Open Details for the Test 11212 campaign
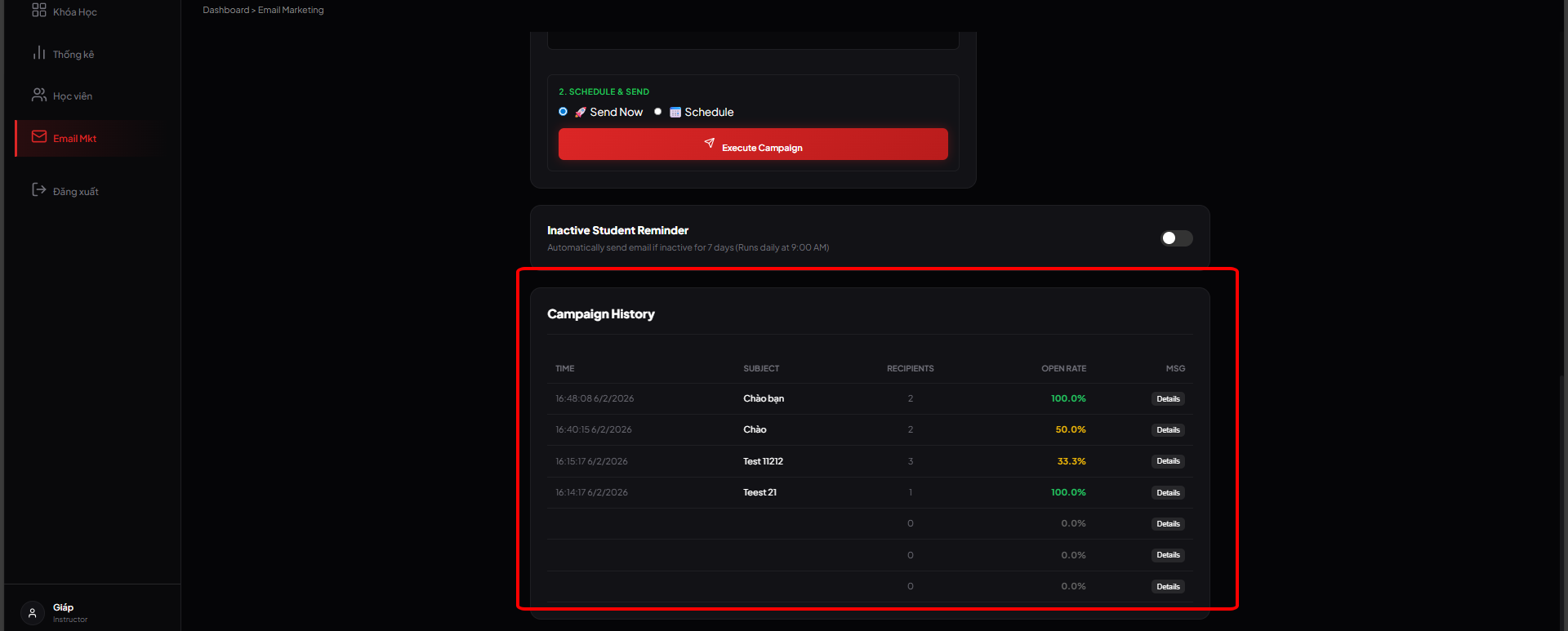 coord(1168,461)
